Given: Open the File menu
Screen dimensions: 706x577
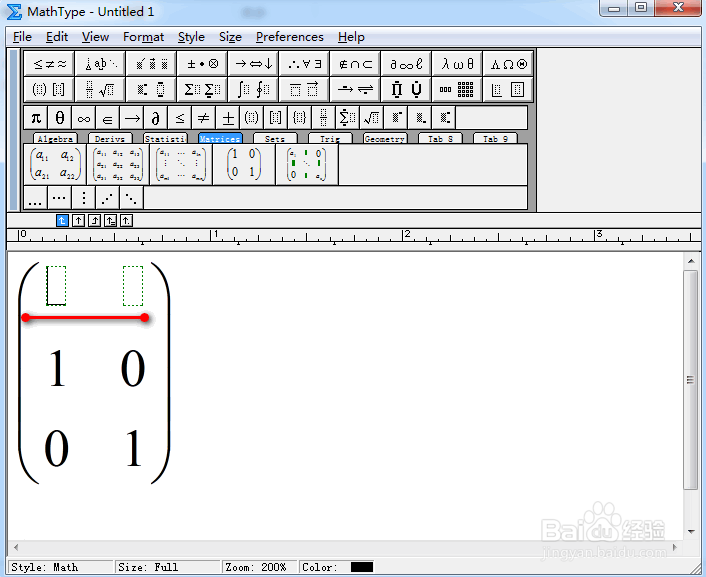Looking at the screenshot, I should [x=23, y=37].
